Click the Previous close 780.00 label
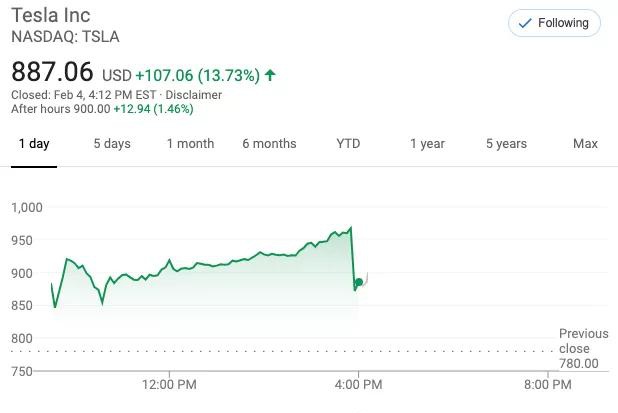 coord(584,348)
